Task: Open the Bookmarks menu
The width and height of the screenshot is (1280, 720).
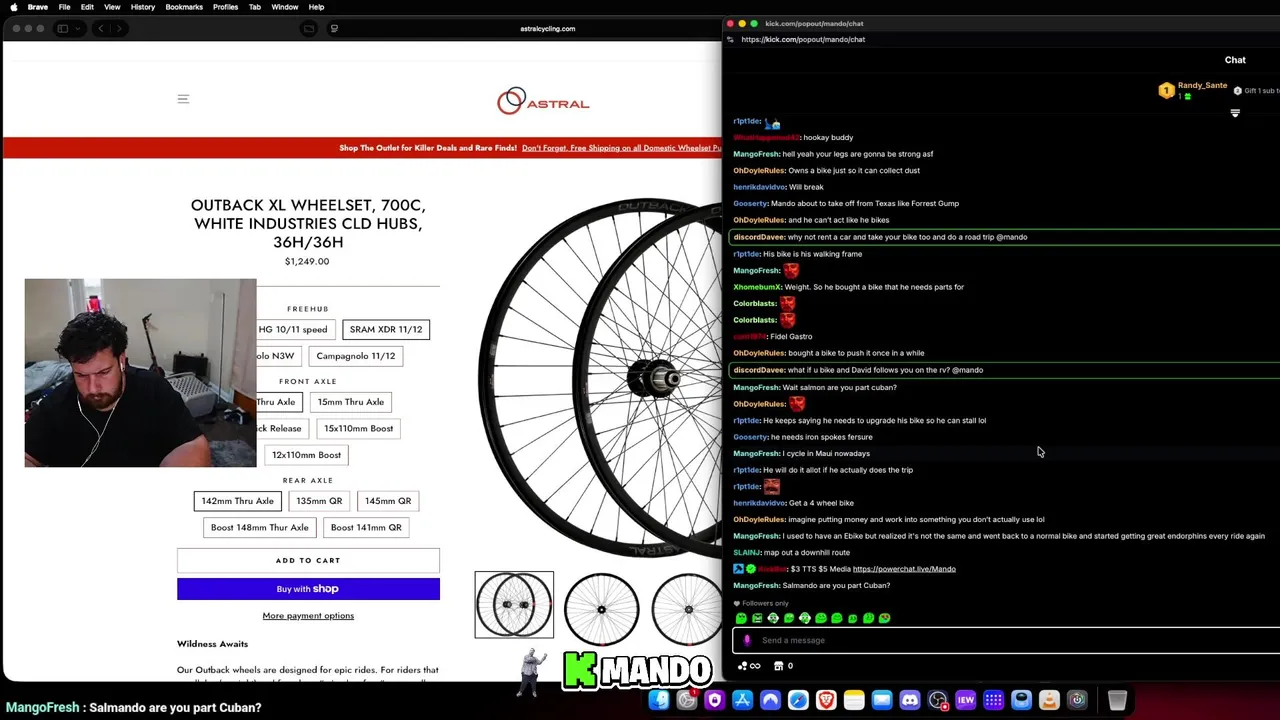Action: click(x=184, y=7)
